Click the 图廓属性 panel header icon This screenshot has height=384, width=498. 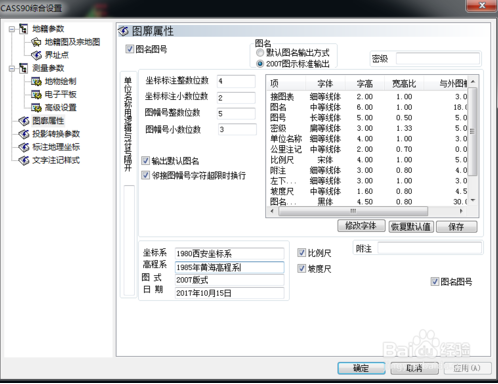123,31
